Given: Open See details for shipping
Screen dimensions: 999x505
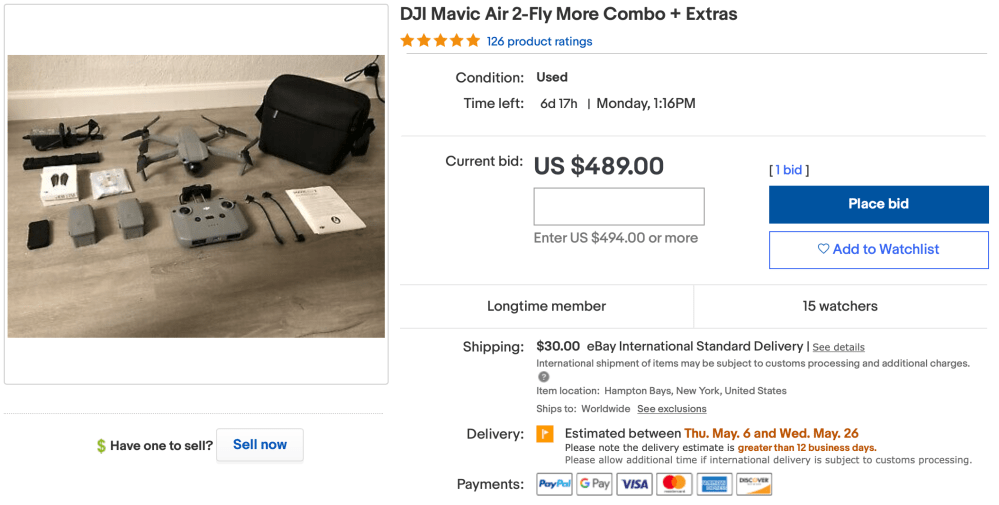Looking at the screenshot, I should point(838,347).
